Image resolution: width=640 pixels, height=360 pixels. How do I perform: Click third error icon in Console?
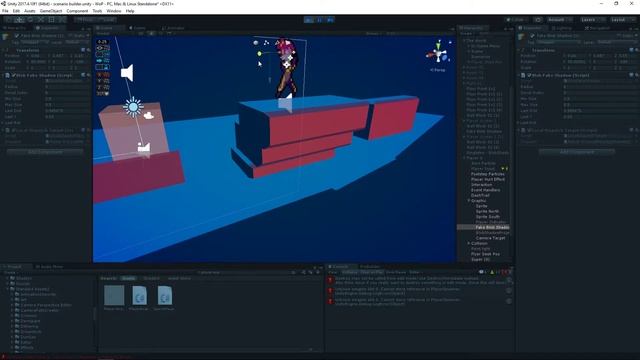[330, 301]
